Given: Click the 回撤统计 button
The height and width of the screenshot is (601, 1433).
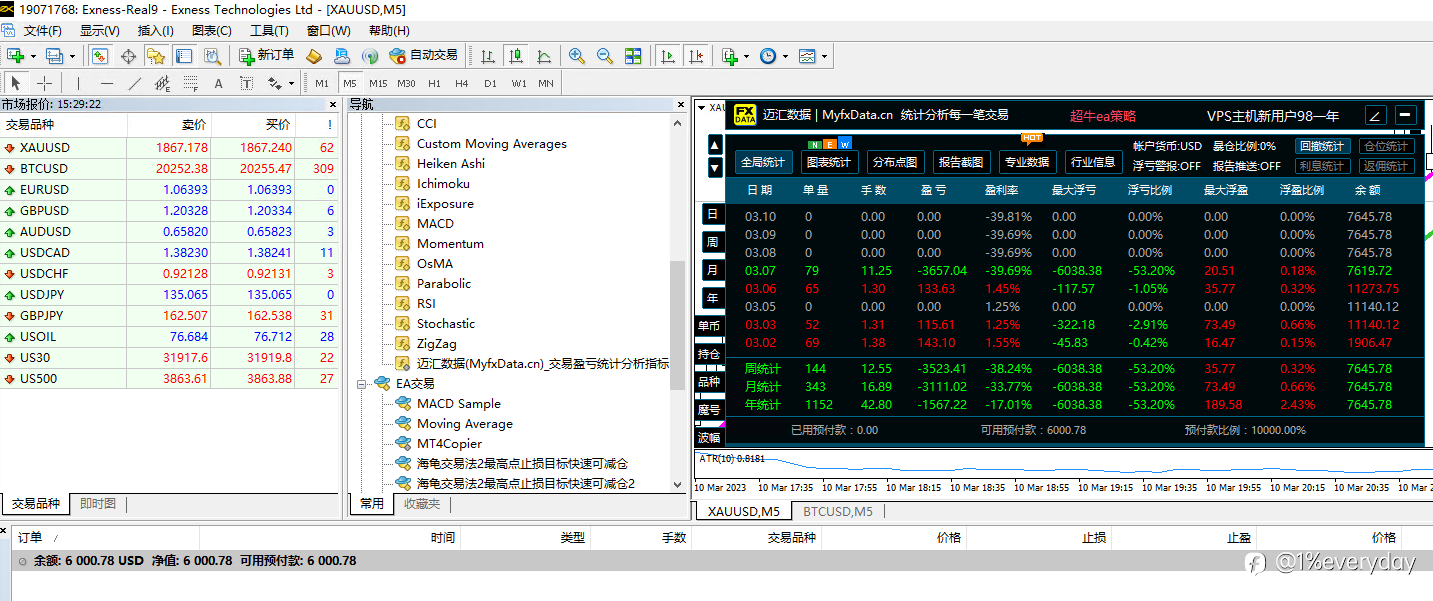Looking at the screenshot, I should point(1322,146).
